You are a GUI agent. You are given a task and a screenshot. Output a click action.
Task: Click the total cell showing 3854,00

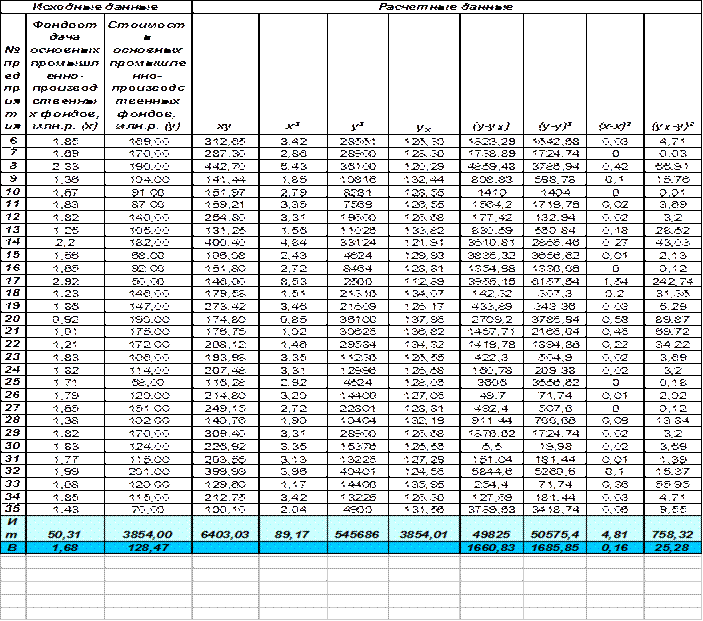click(148, 529)
